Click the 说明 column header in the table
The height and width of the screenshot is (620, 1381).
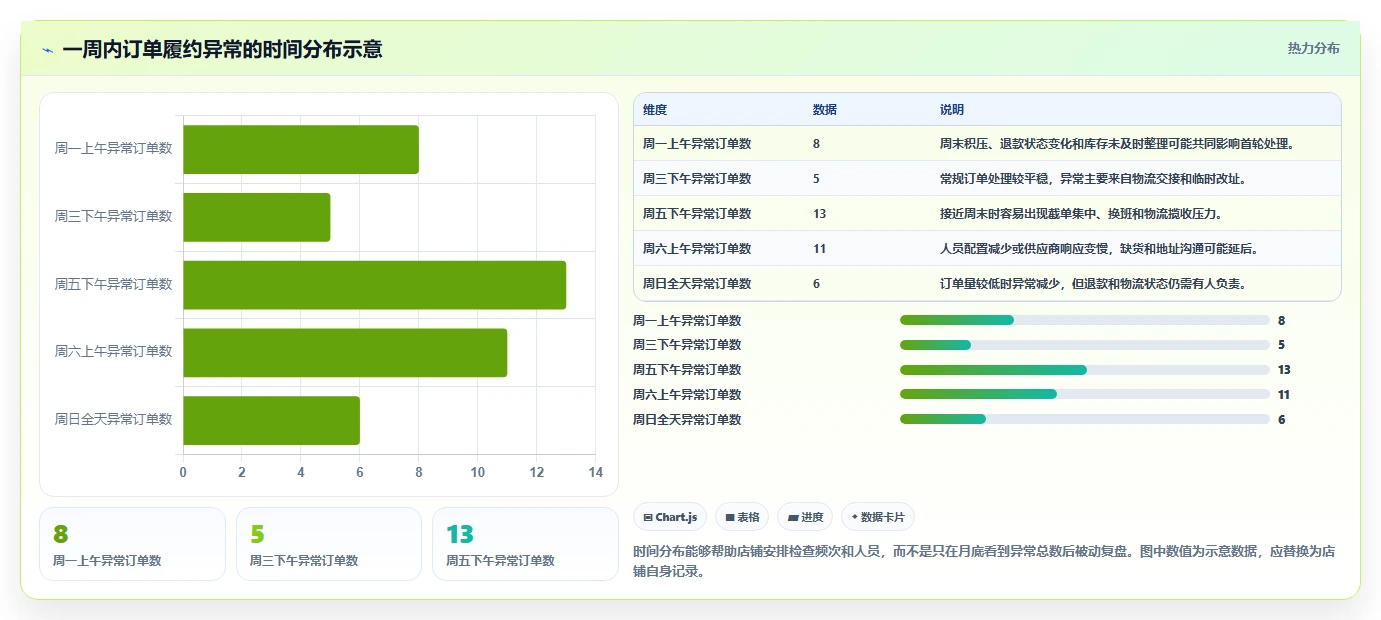point(952,110)
